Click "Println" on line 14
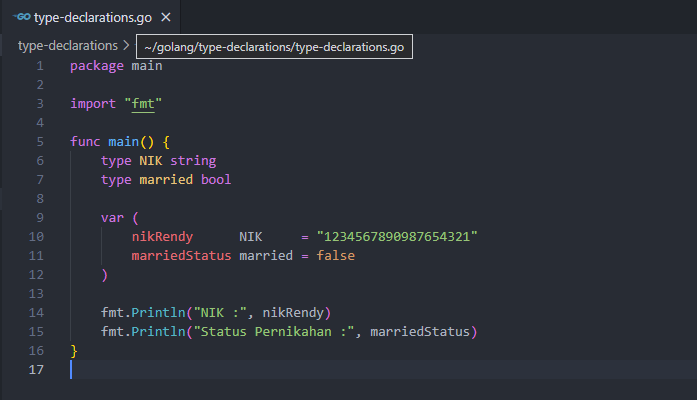Viewport: 697px width, 400px height. 158,313
